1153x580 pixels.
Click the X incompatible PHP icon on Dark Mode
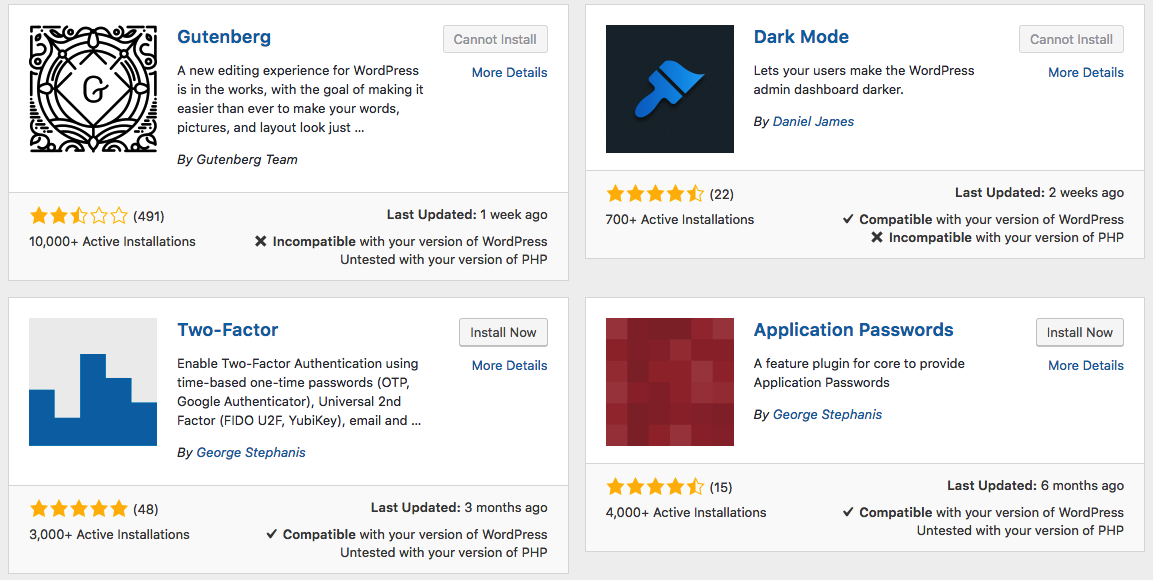(877, 237)
